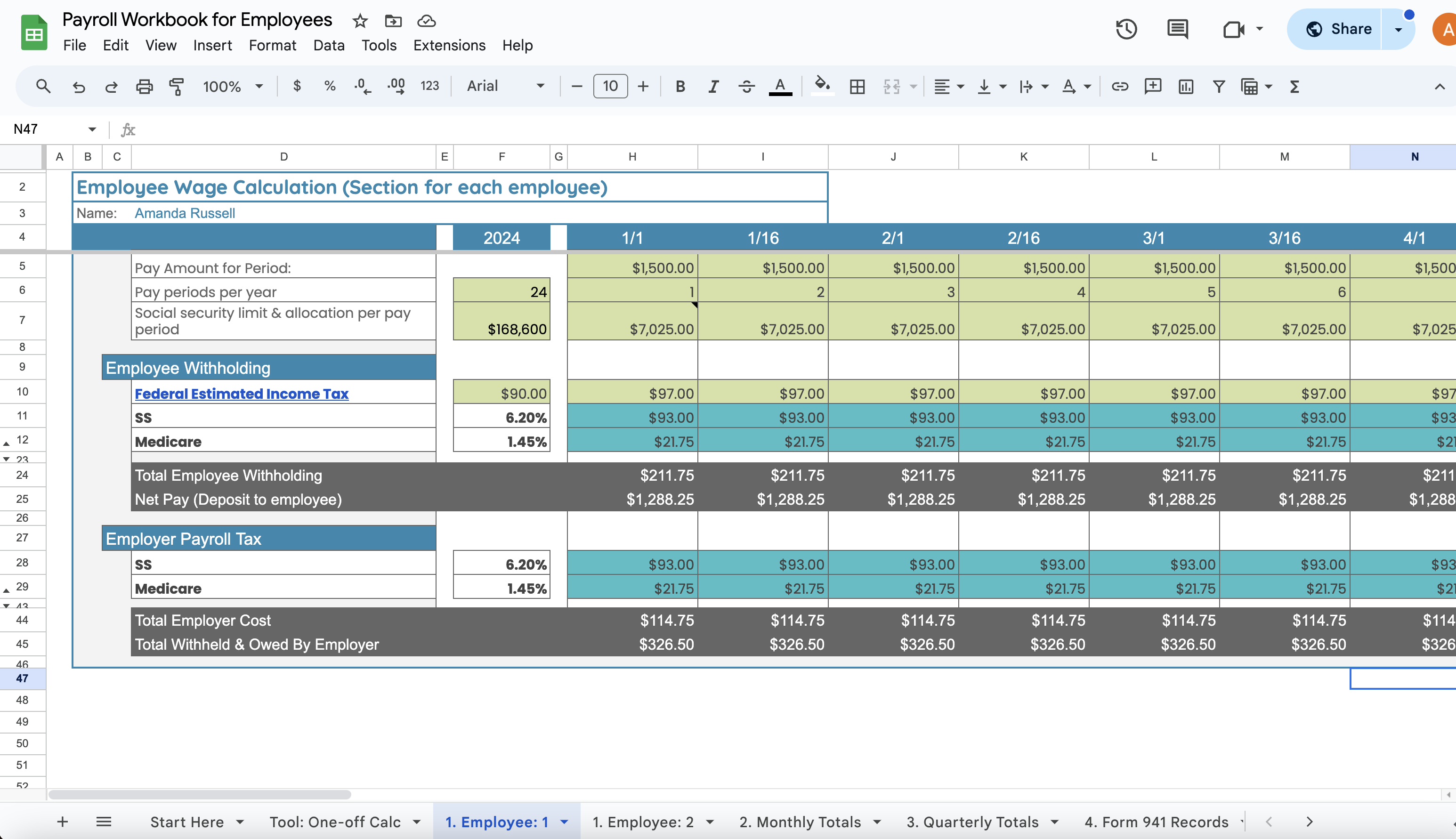
Task: Click the create filter funnel icon
Action: click(x=1218, y=87)
